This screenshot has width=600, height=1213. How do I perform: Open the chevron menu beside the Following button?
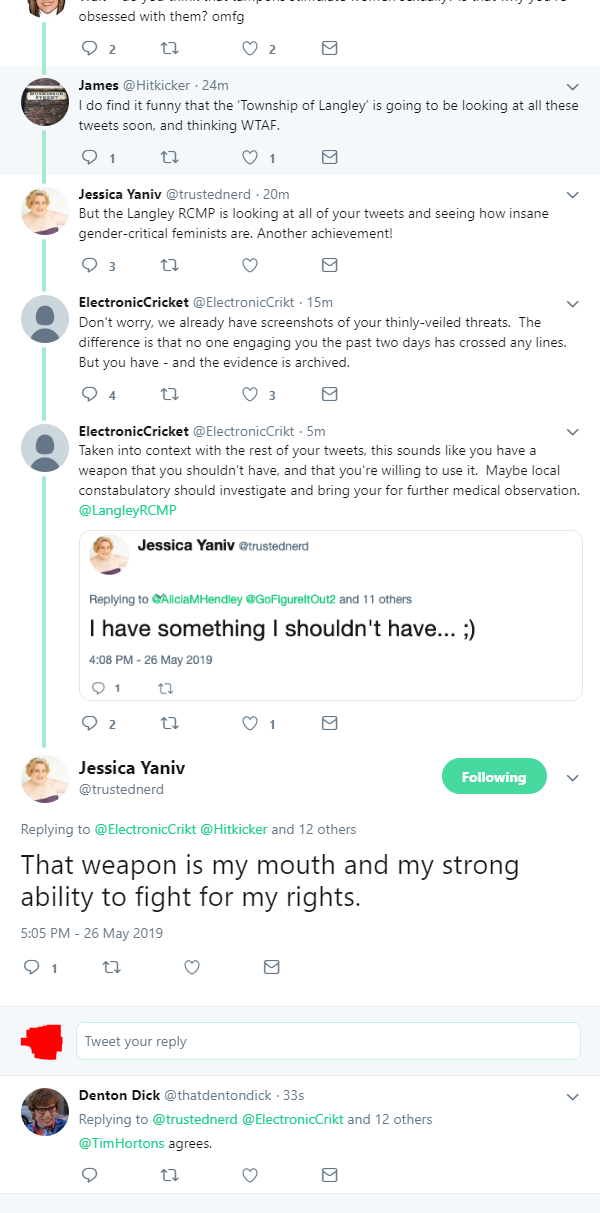pyautogui.click(x=573, y=778)
